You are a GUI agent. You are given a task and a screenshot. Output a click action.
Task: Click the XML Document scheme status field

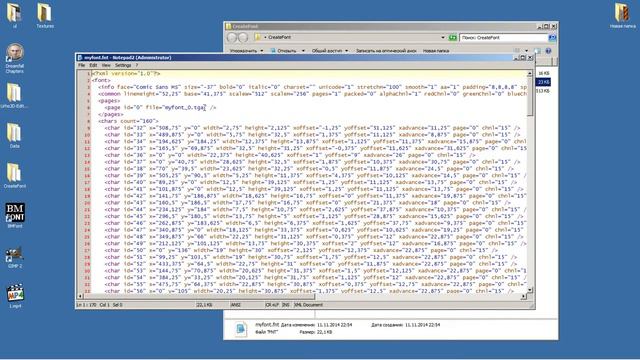(309, 305)
